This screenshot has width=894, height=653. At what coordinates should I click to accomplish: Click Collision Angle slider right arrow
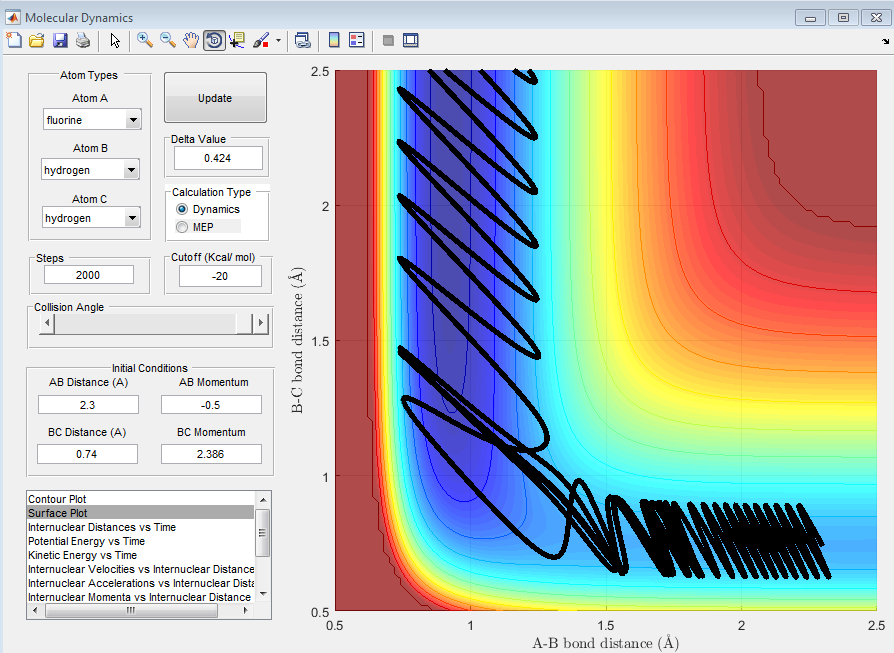pyautogui.click(x=261, y=323)
